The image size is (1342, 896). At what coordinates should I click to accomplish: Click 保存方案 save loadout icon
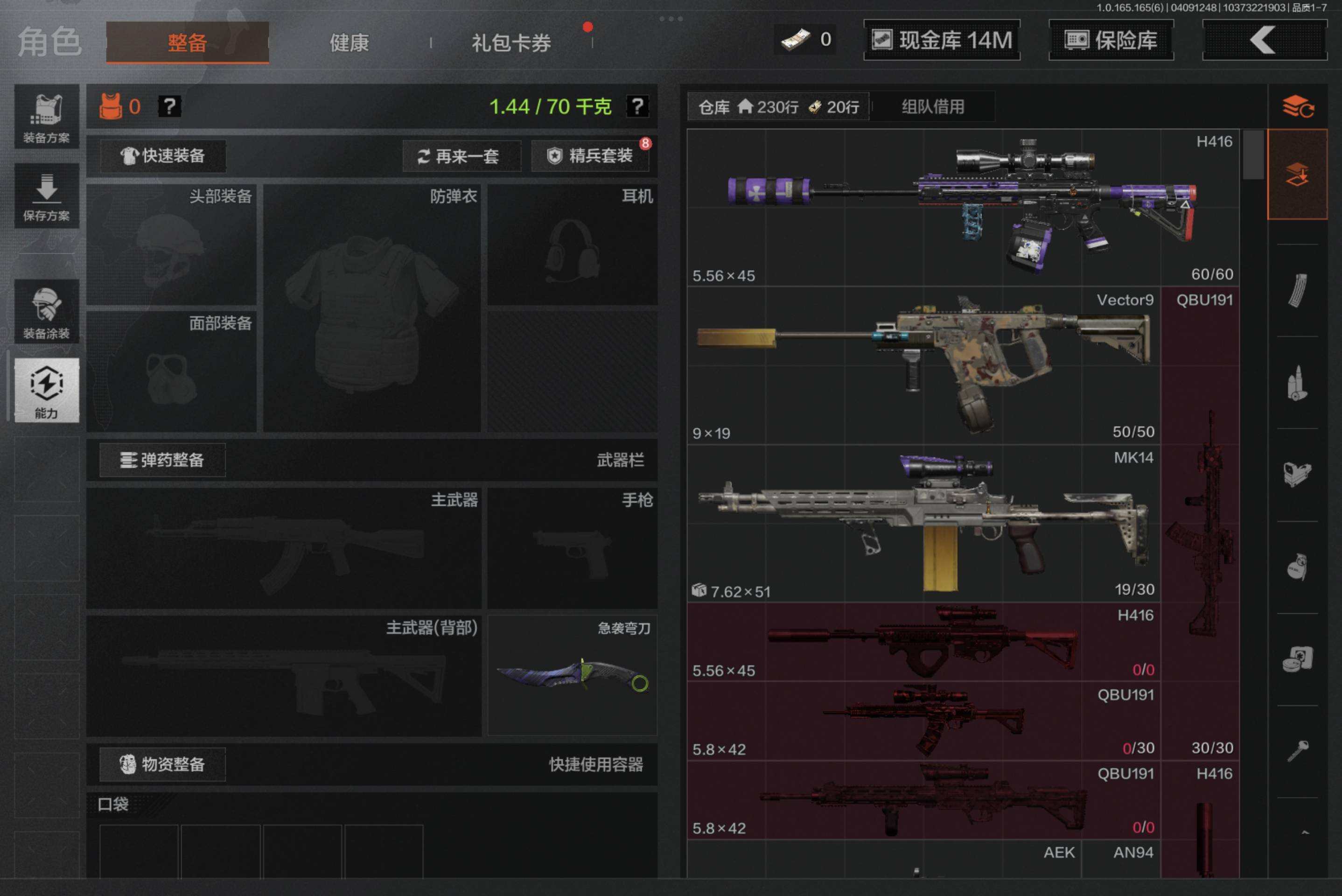46,196
